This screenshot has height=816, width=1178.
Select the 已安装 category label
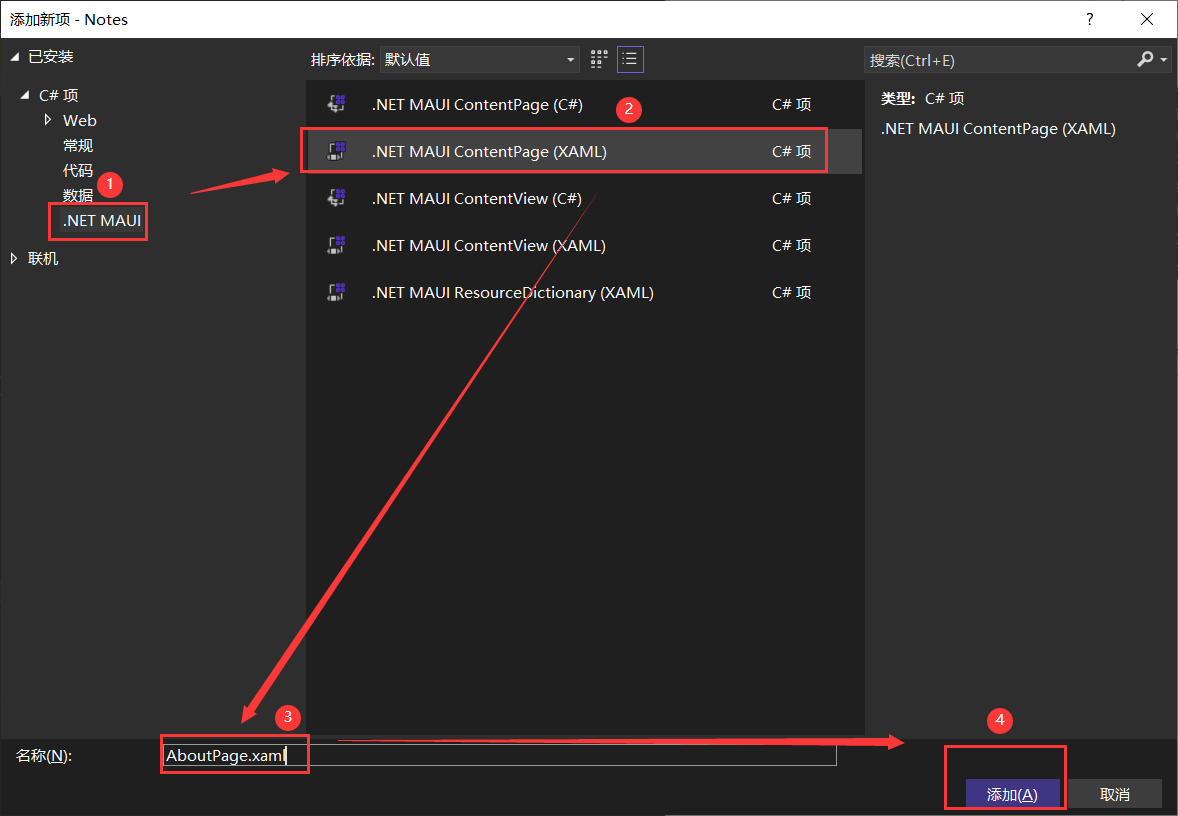[50, 56]
